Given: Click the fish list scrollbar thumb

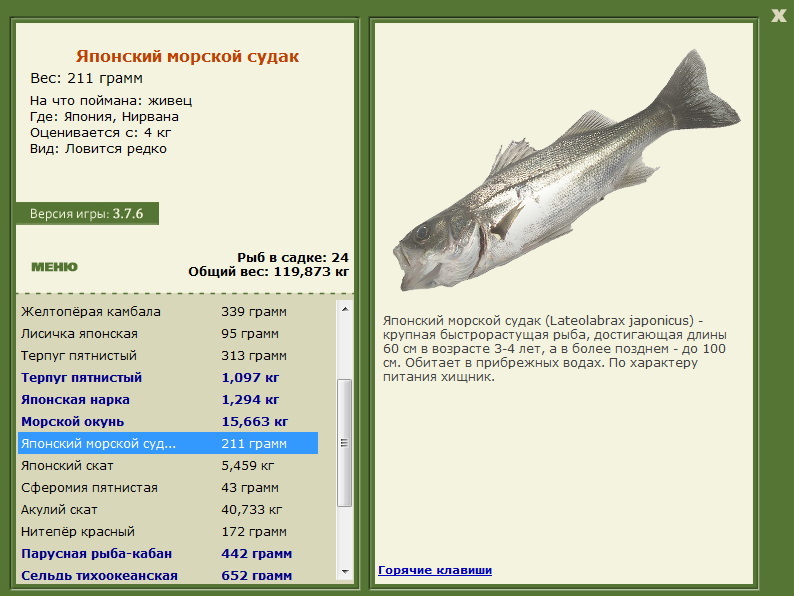Looking at the screenshot, I should coord(345,443).
